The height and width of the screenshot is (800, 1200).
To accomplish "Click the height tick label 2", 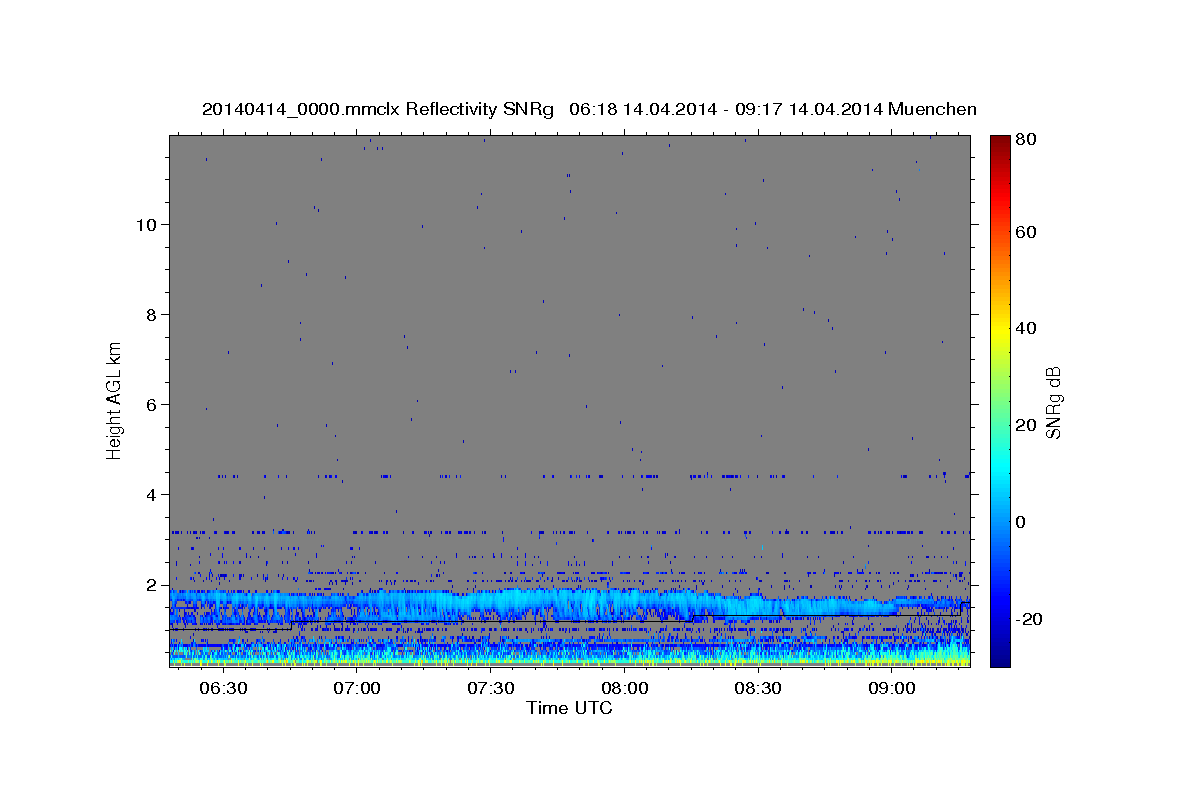I will point(151,584).
